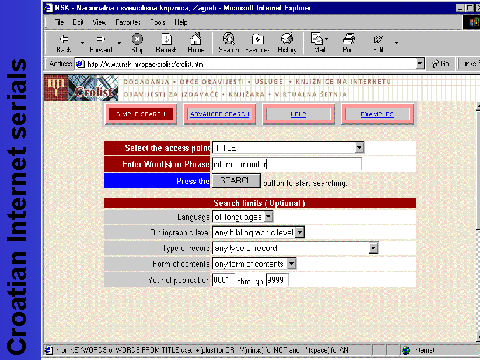The image size is (480, 360).
Task: Open the History toolbar icon
Action: coord(287,43)
